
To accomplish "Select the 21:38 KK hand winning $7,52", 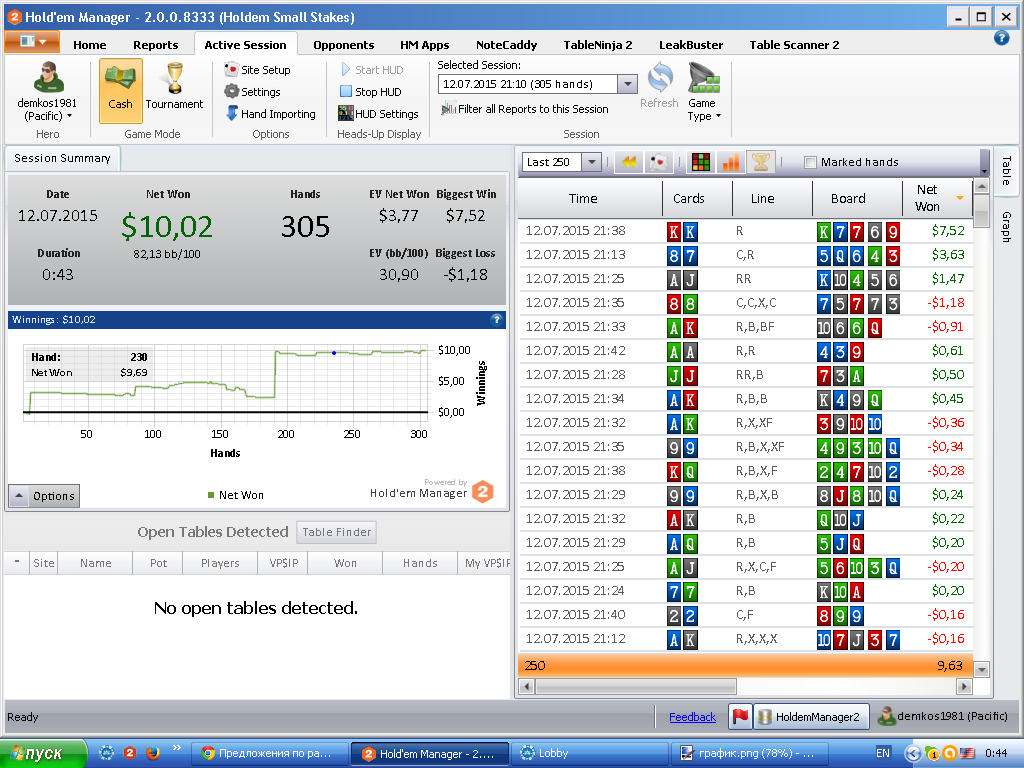I will pos(745,231).
